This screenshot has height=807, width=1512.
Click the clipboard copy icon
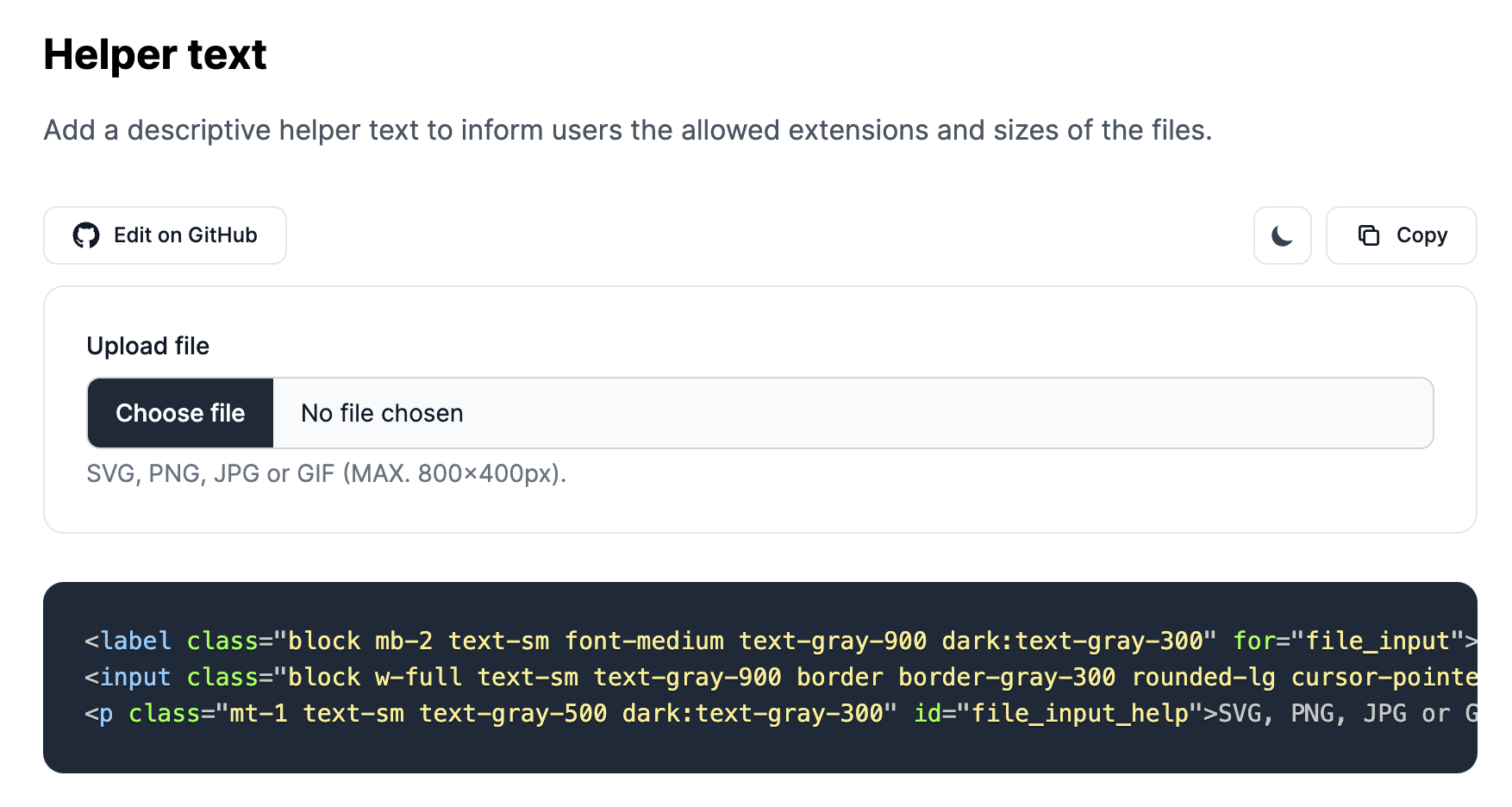click(1371, 235)
